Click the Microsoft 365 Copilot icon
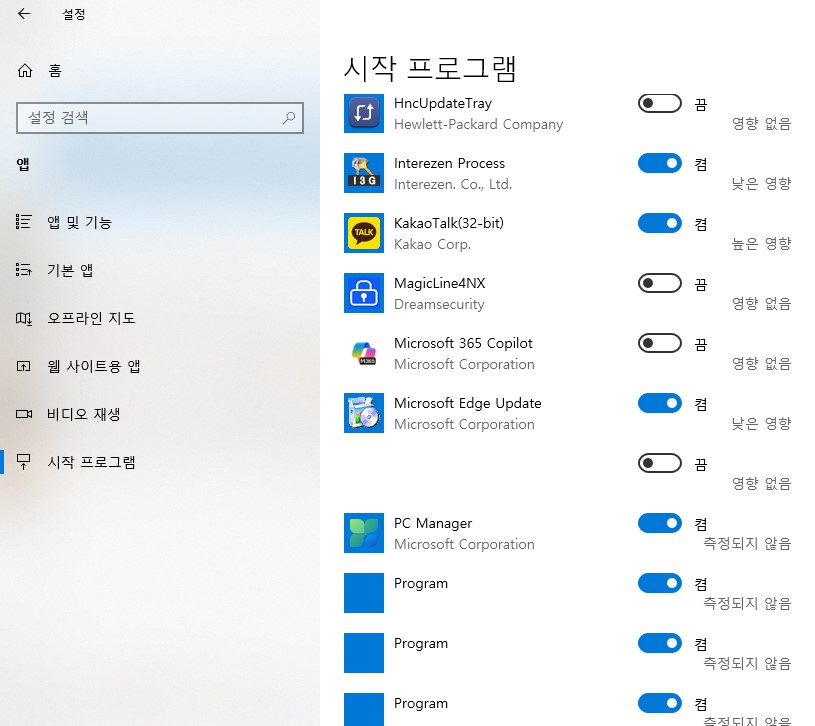 pos(363,353)
